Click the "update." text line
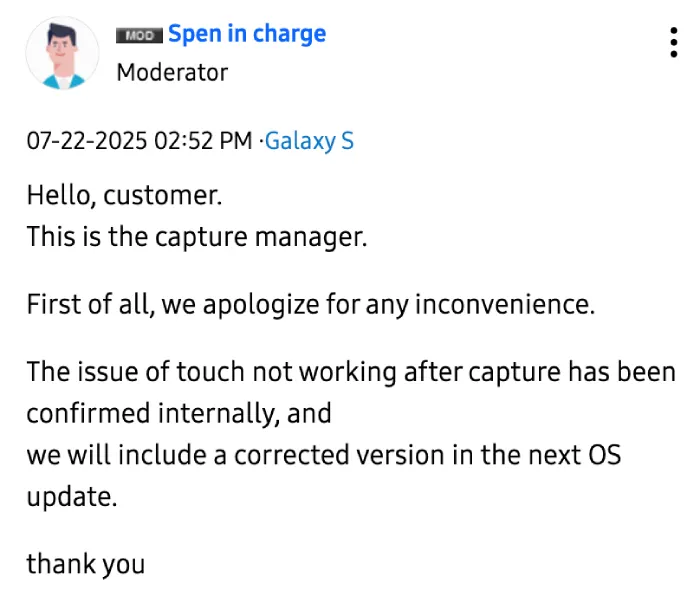Screen dimensions: 700x596 (x=72, y=497)
